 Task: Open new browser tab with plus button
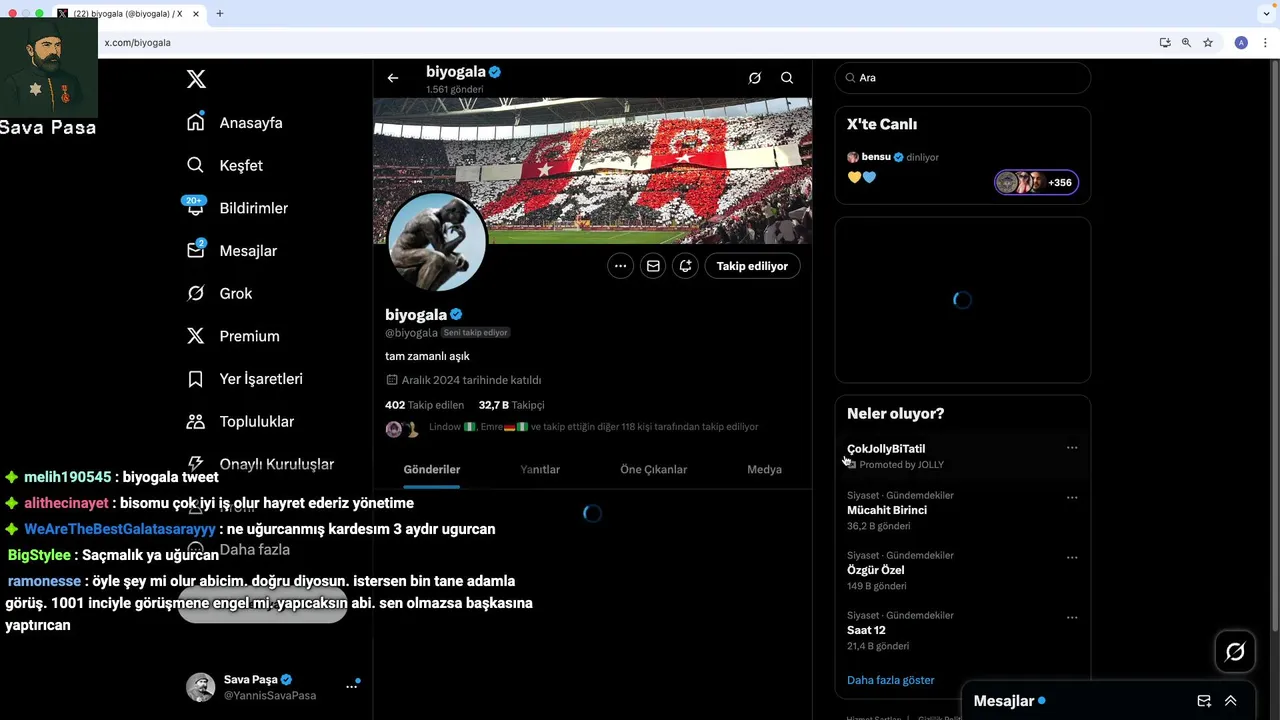coord(220,13)
